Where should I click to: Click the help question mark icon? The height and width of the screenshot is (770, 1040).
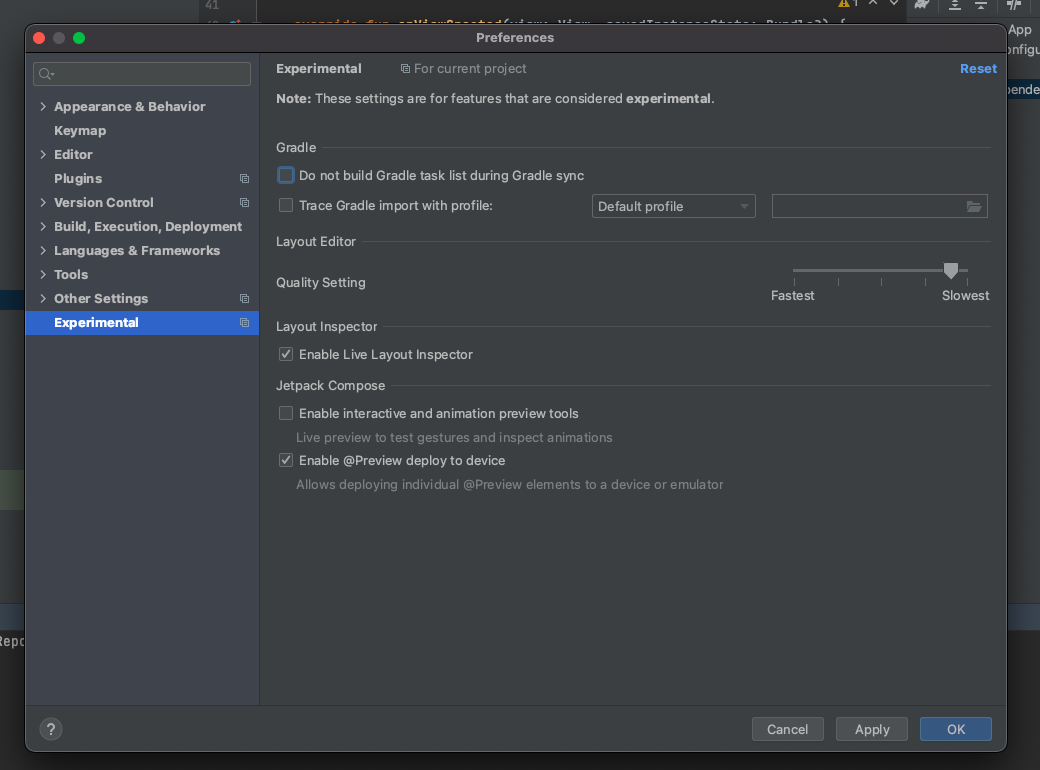51,729
